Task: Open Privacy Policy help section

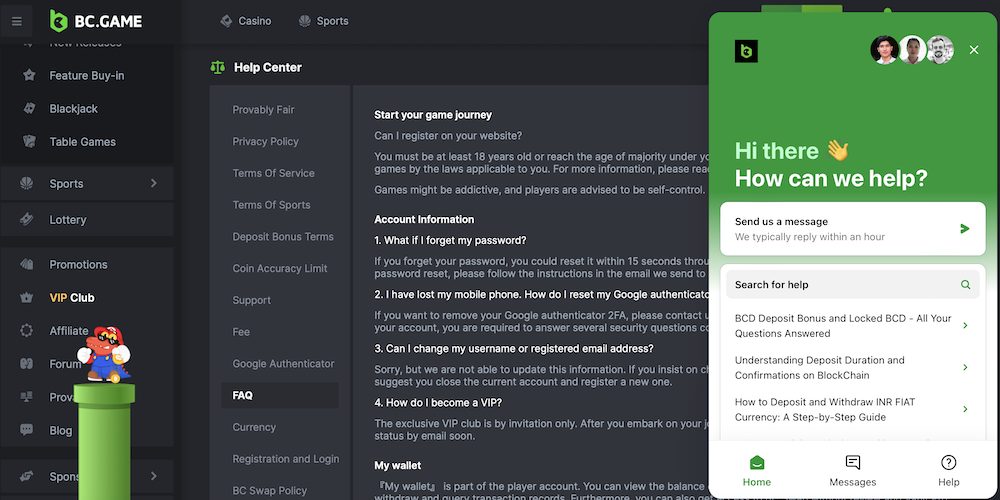Action: [x=265, y=142]
